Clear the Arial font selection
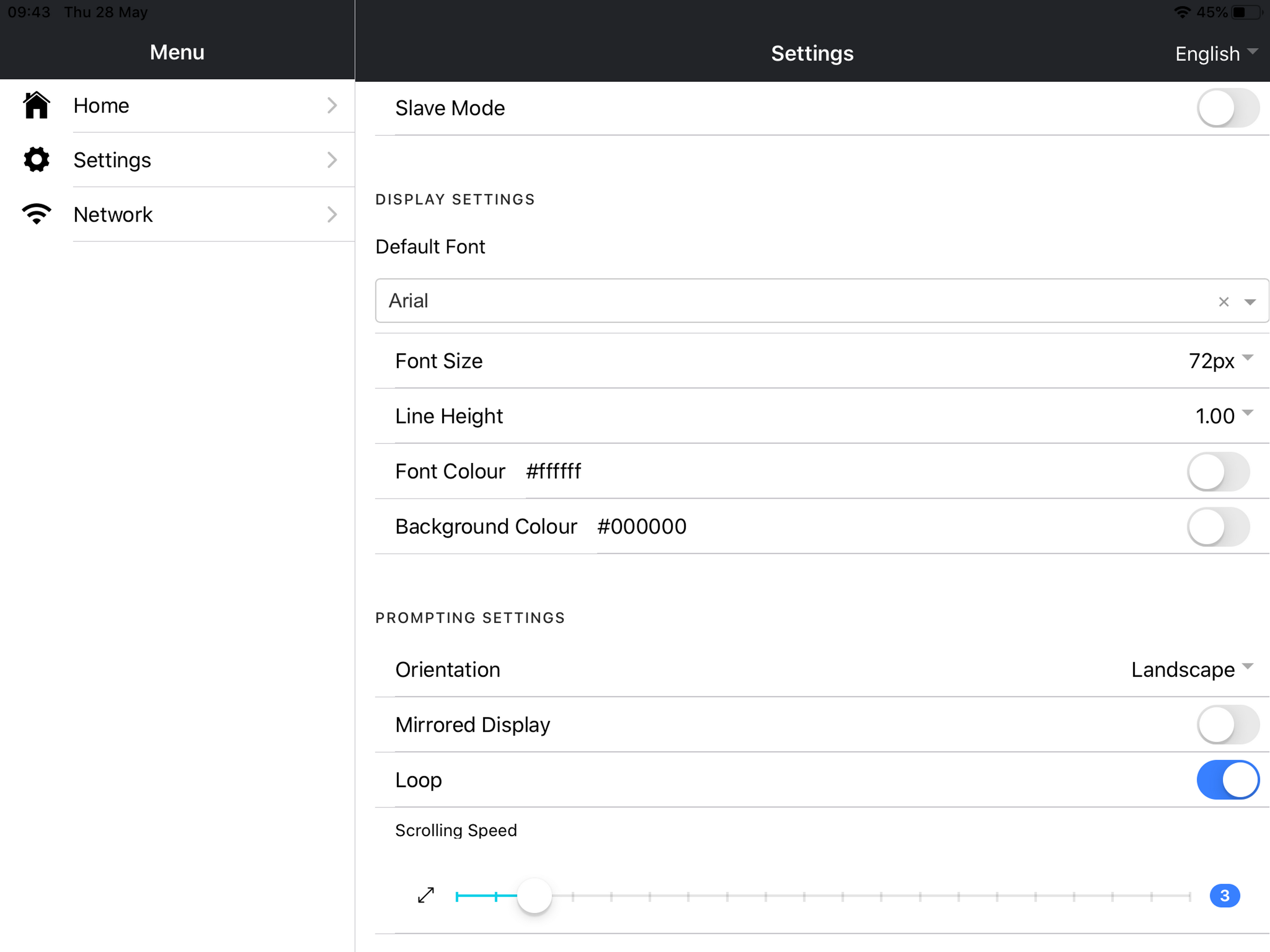 click(1224, 302)
